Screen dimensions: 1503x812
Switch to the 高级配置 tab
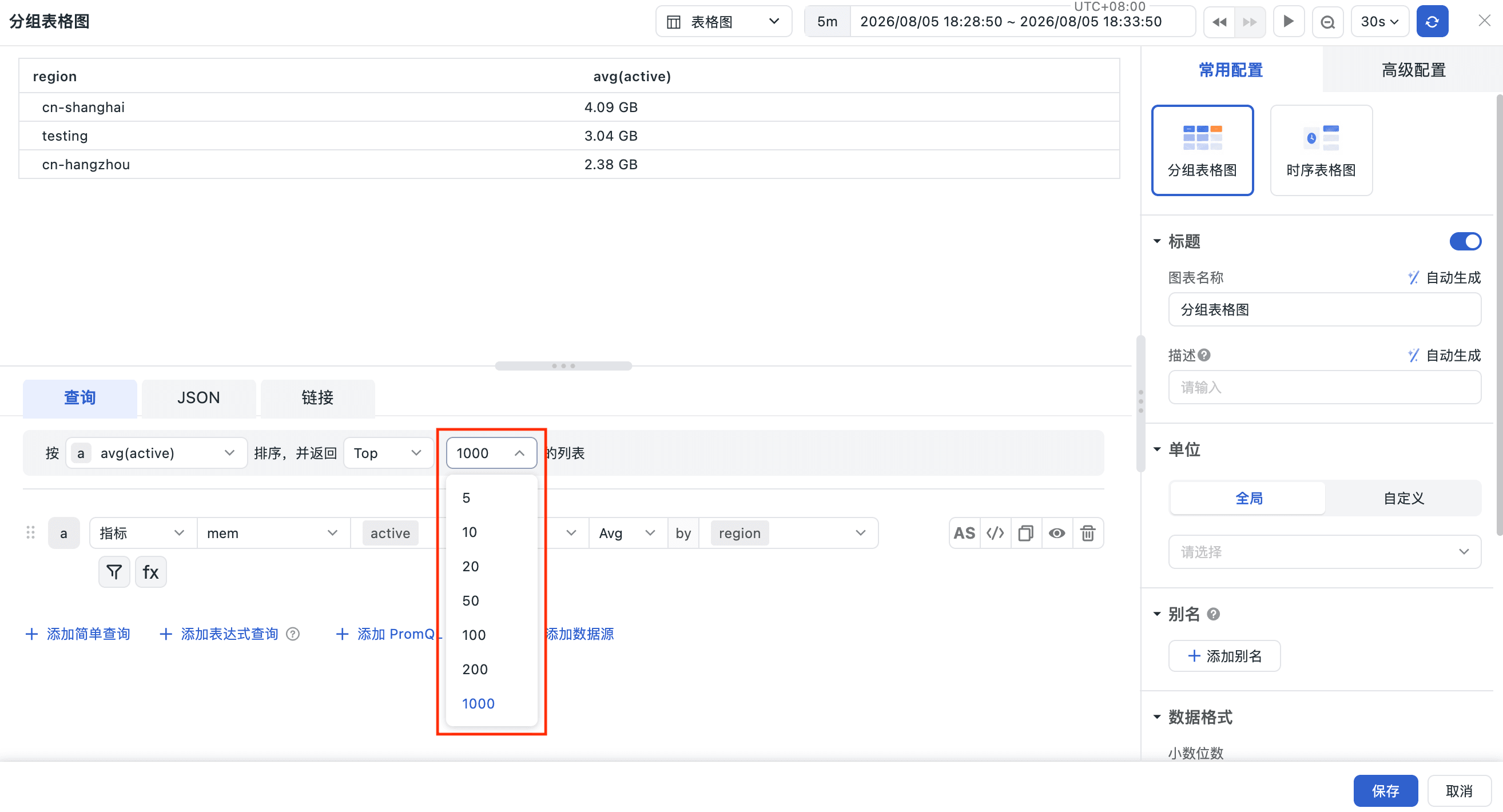[1413, 69]
